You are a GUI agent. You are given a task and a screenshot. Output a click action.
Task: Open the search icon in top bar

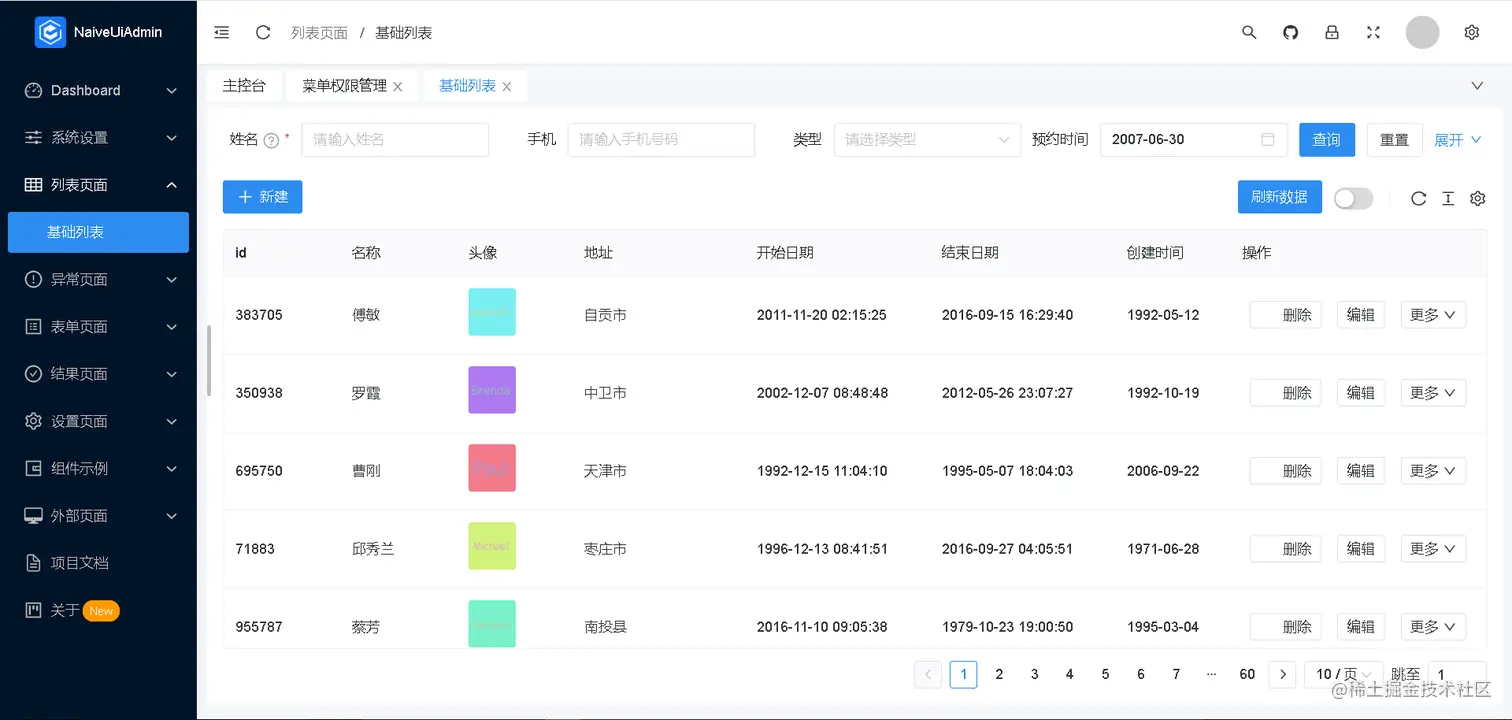[1249, 32]
